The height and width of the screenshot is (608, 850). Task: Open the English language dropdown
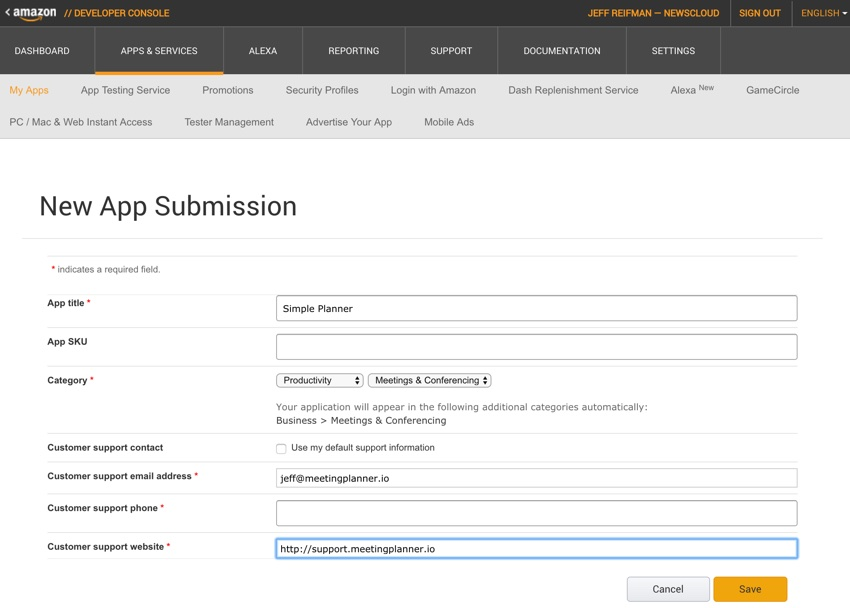tap(823, 13)
